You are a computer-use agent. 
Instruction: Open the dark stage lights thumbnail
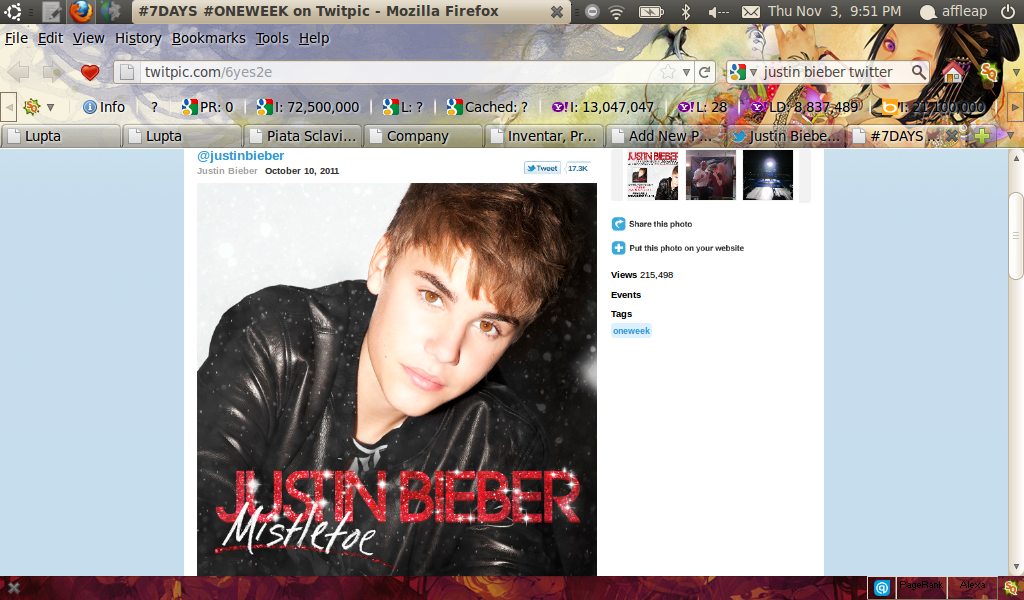(768, 175)
